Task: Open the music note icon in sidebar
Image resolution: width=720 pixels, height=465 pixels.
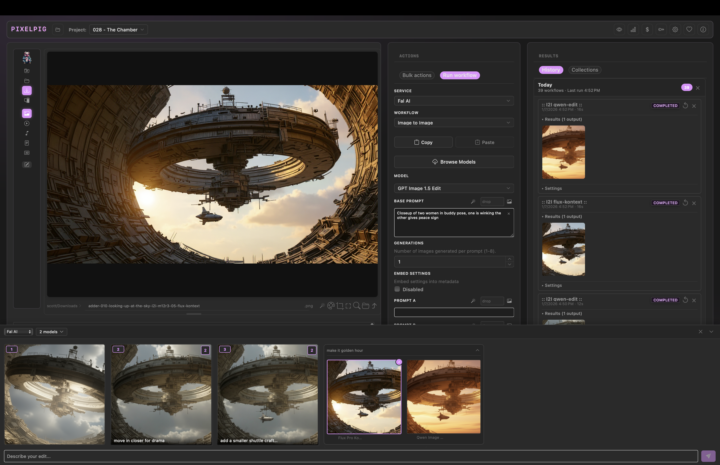Action: tap(27, 133)
